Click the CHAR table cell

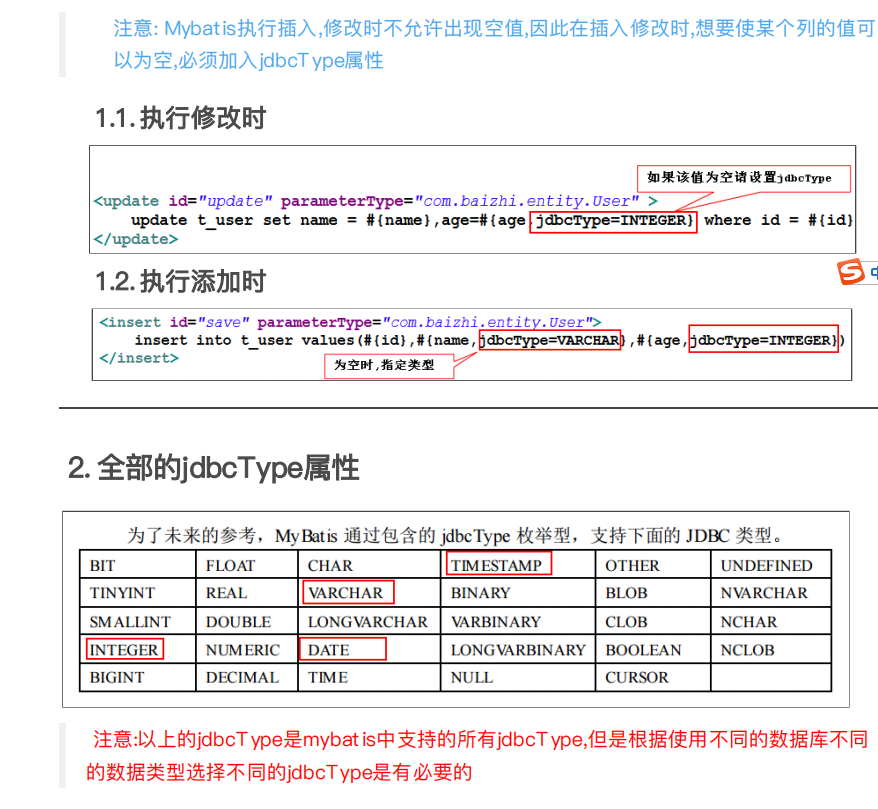pos(369,564)
